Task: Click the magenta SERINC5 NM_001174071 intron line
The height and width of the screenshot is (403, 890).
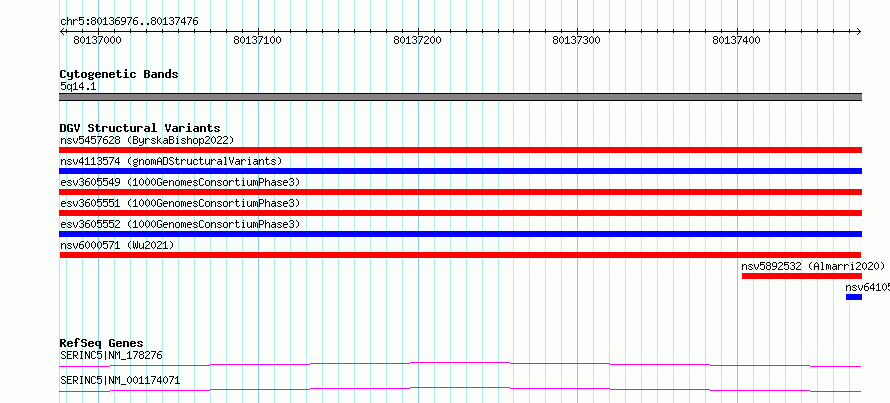Action: click(x=460, y=389)
